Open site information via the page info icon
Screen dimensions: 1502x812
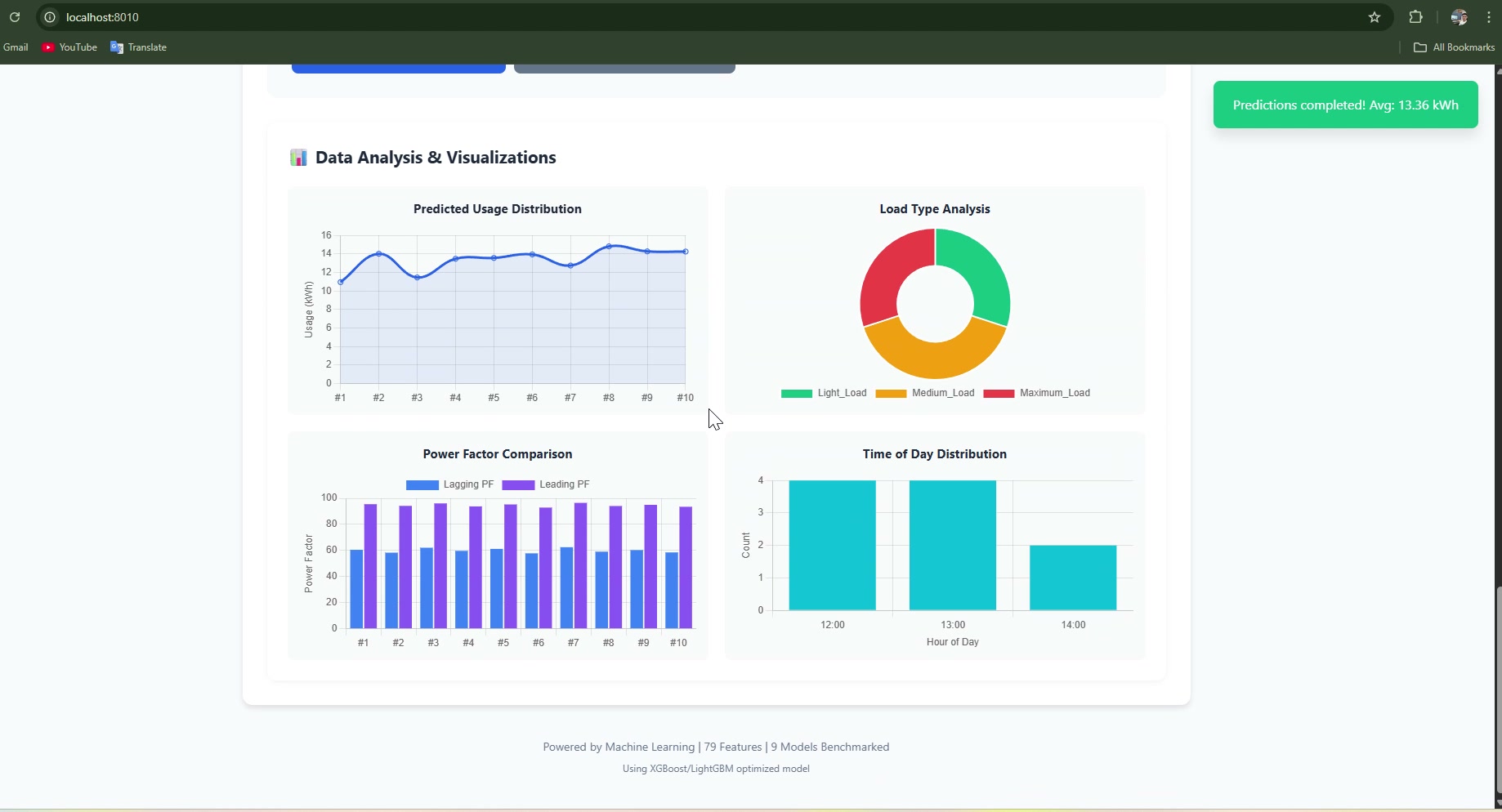click(x=50, y=17)
